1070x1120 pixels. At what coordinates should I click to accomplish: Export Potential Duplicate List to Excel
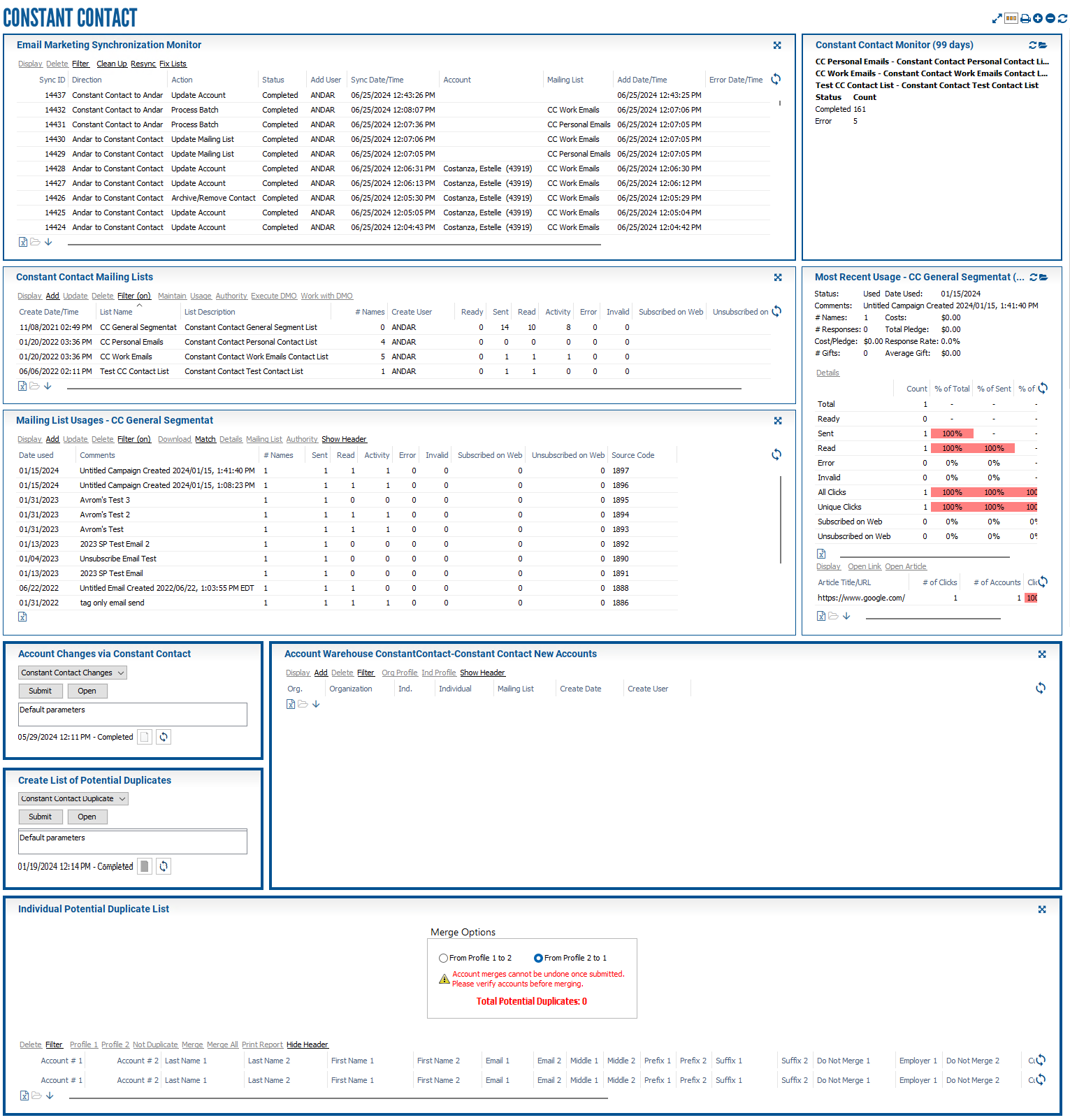tap(24, 1096)
